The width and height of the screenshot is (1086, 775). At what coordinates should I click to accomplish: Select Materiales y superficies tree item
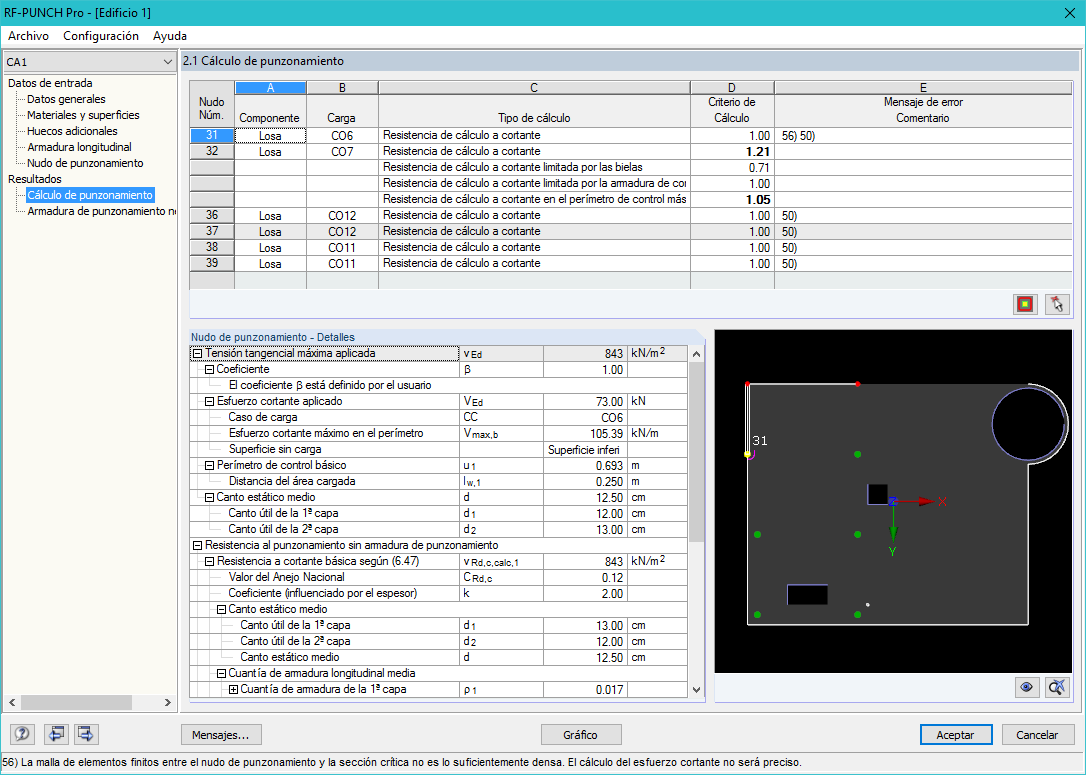(x=83, y=115)
